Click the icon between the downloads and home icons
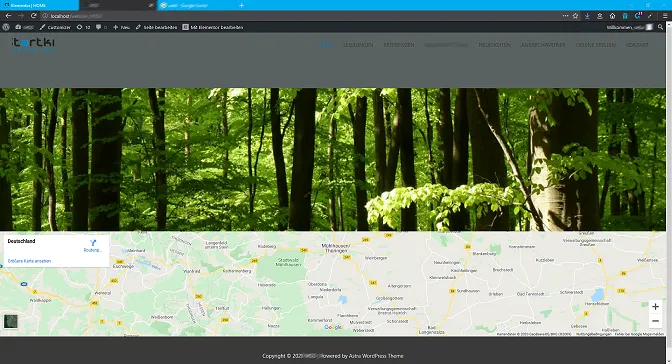The image size is (672, 364). click(600, 16)
